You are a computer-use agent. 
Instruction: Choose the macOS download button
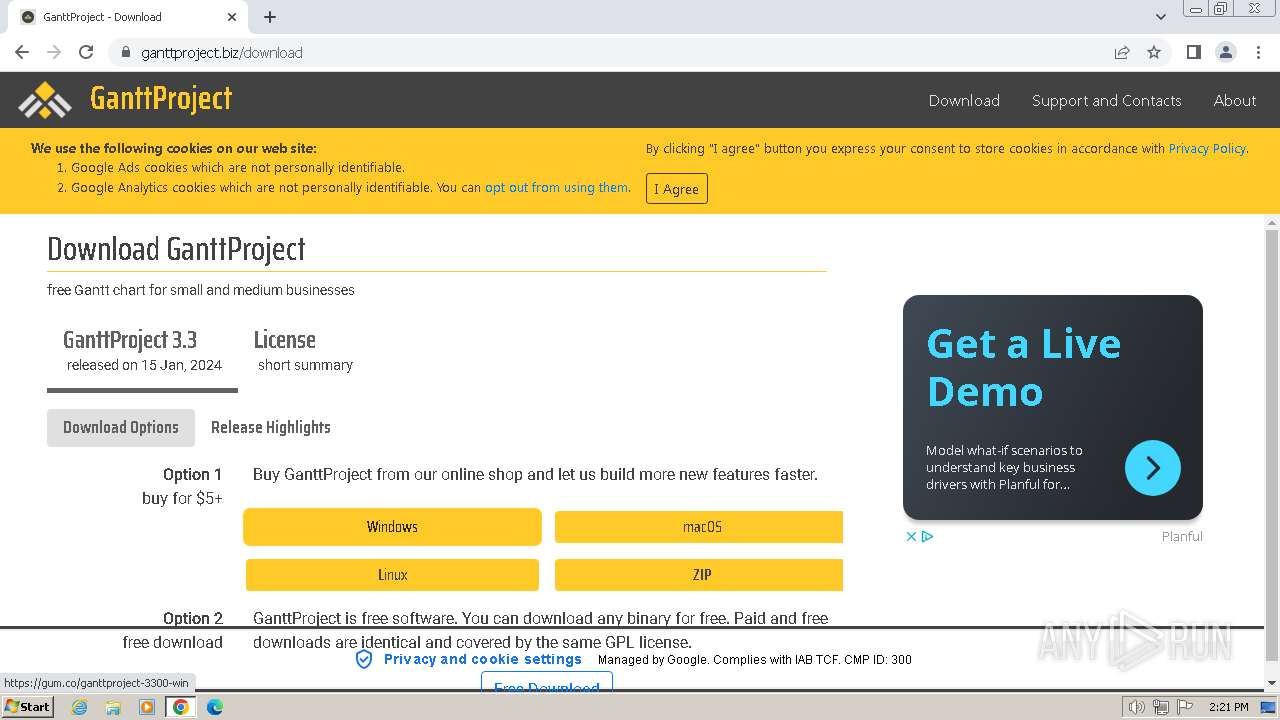(x=699, y=527)
